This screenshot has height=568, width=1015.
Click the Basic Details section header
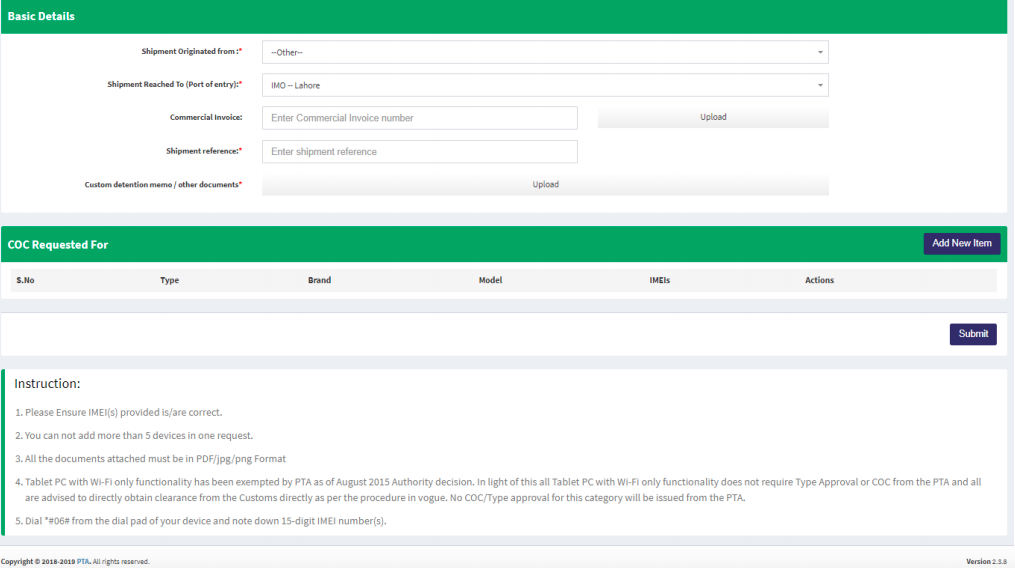click(x=41, y=17)
